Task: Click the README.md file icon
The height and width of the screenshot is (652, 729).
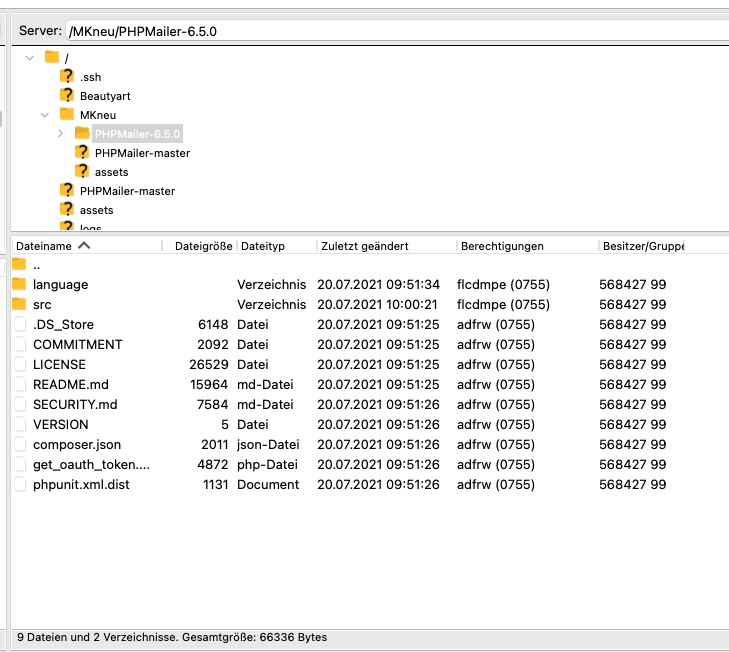Action: point(19,384)
